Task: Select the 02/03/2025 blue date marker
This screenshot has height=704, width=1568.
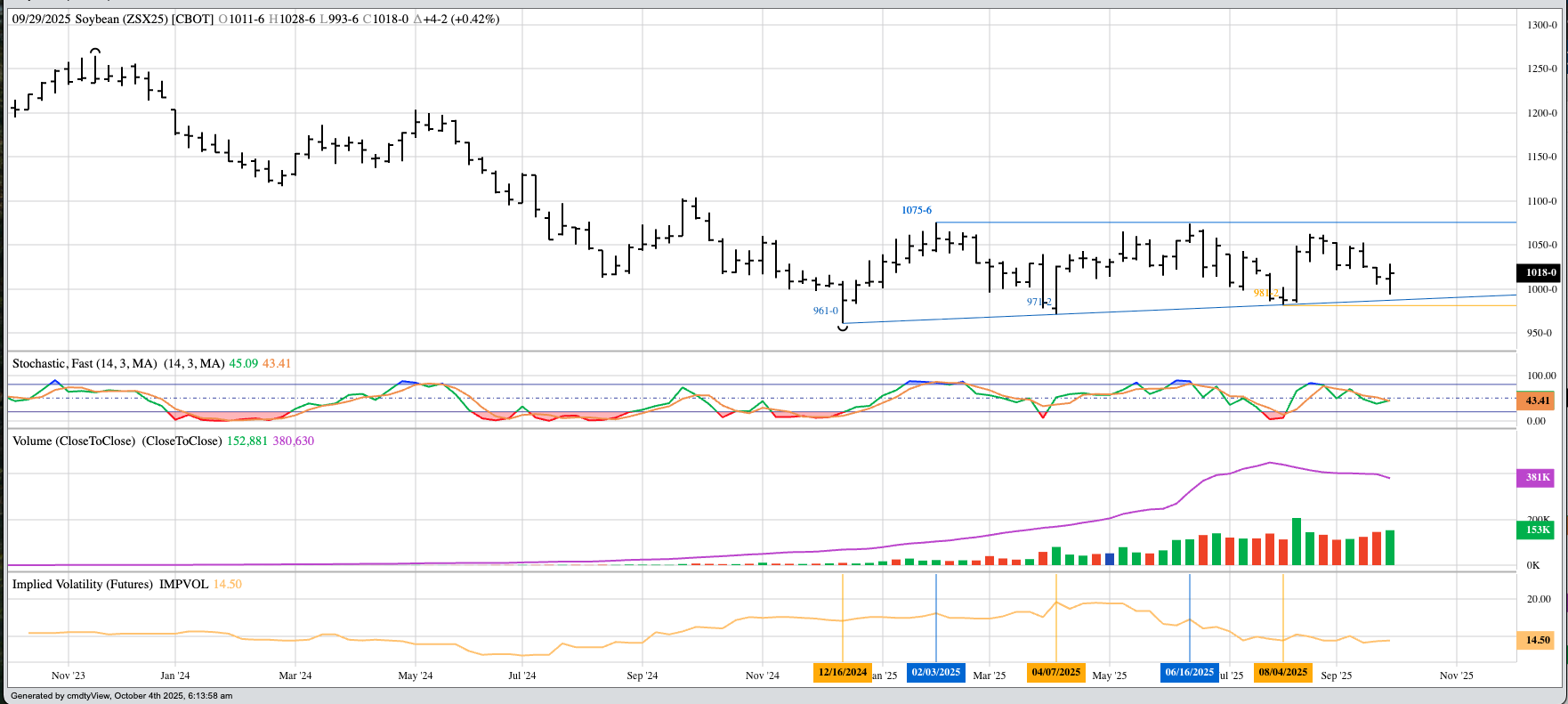Action: click(x=935, y=673)
